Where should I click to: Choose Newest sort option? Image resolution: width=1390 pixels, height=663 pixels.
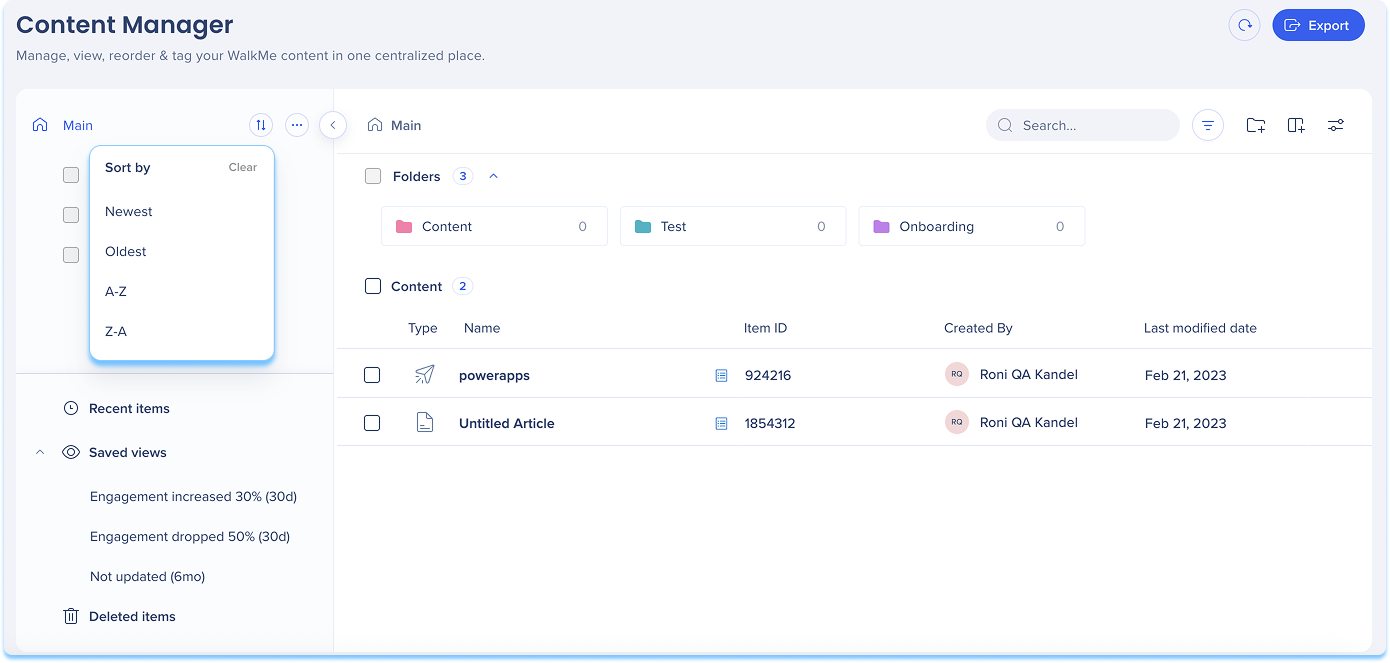[x=129, y=212]
